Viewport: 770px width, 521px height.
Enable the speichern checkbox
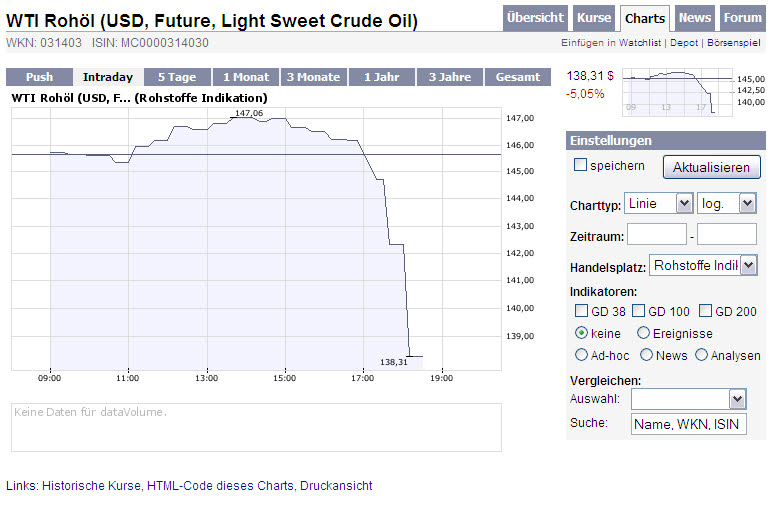pos(580,165)
